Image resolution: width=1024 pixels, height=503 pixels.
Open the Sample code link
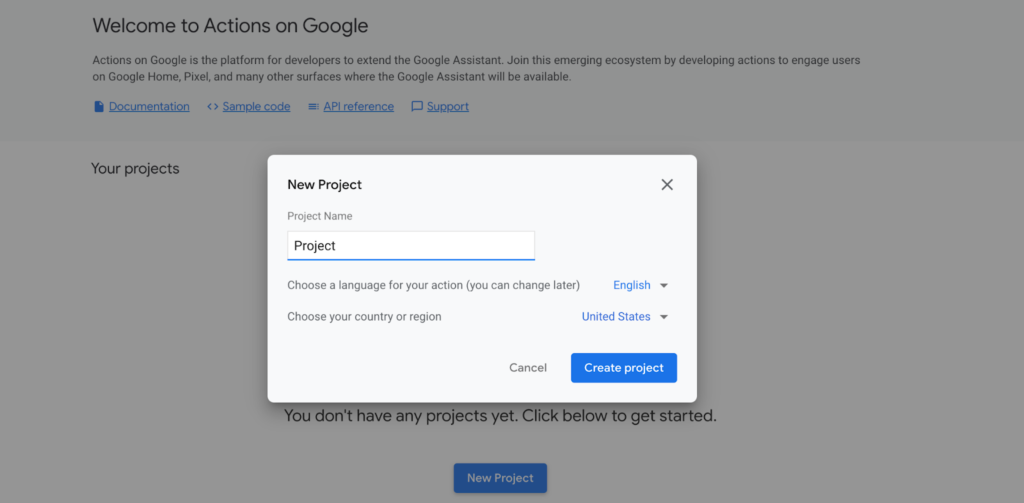pyautogui.click(x=256, y=106)
